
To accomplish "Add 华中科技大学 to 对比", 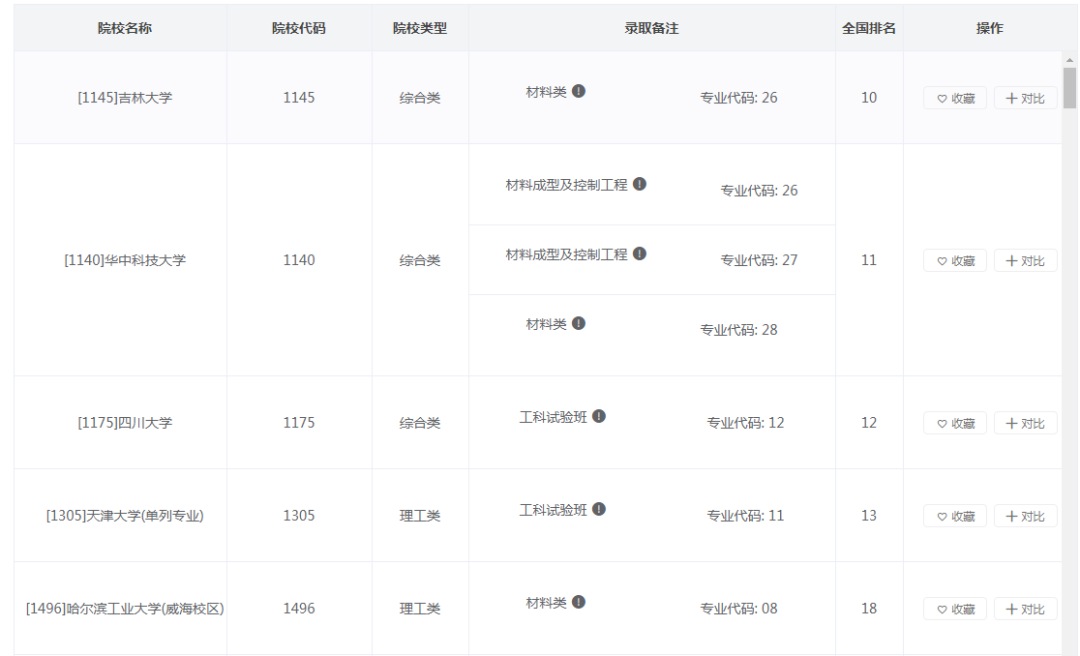I will [1025, 261].
